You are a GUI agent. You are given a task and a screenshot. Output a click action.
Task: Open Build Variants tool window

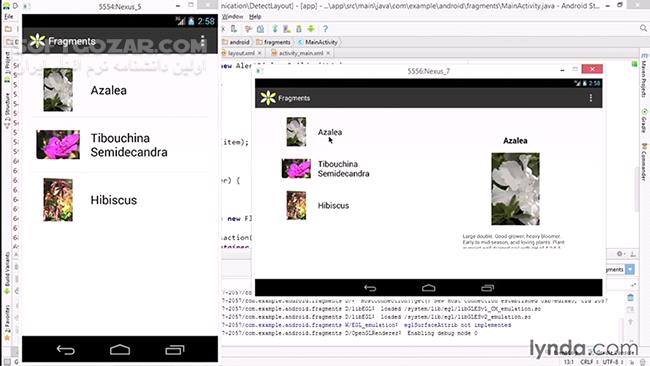pyautogui.click(x=7, y=272)
